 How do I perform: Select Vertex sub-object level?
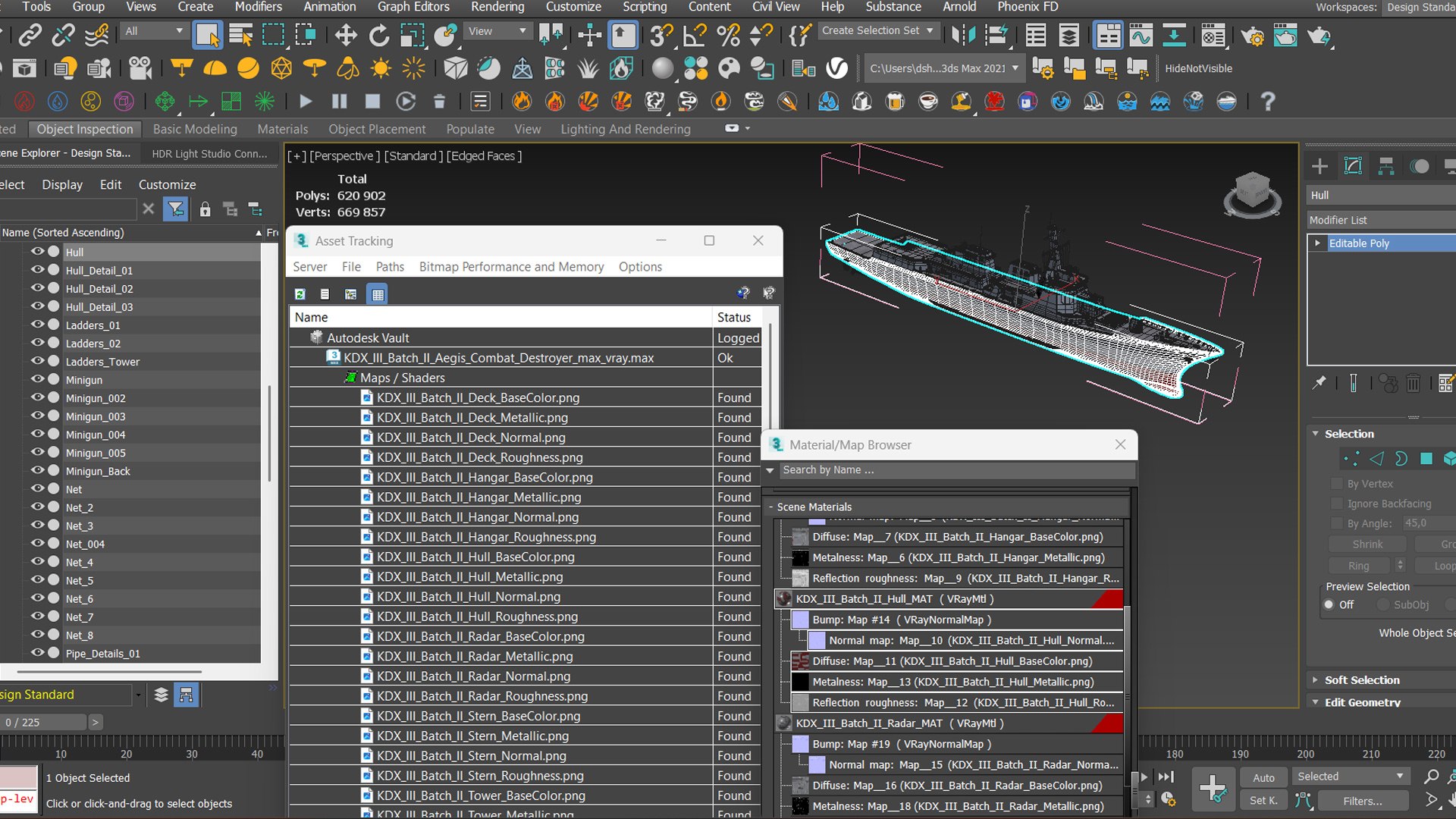pyautogui.click(x=1351, y=459)
